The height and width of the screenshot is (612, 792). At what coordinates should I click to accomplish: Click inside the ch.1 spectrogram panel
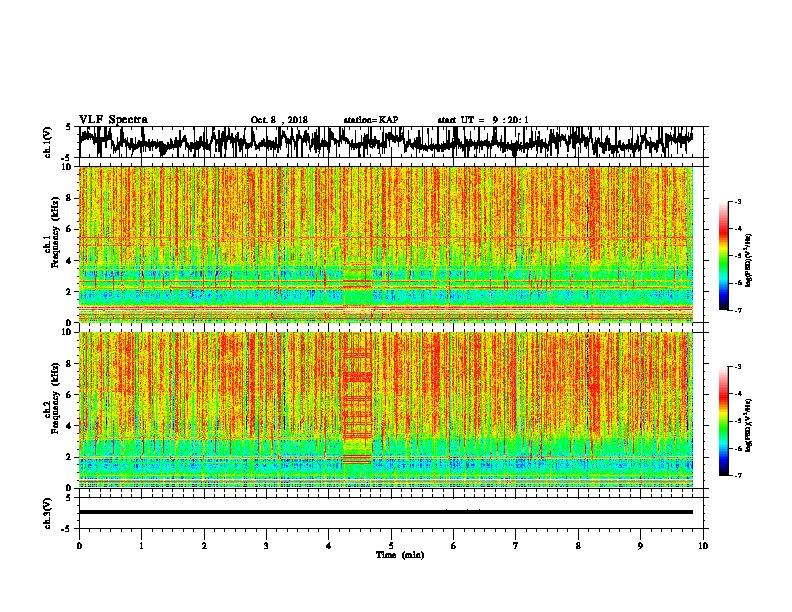click(386, 244)
